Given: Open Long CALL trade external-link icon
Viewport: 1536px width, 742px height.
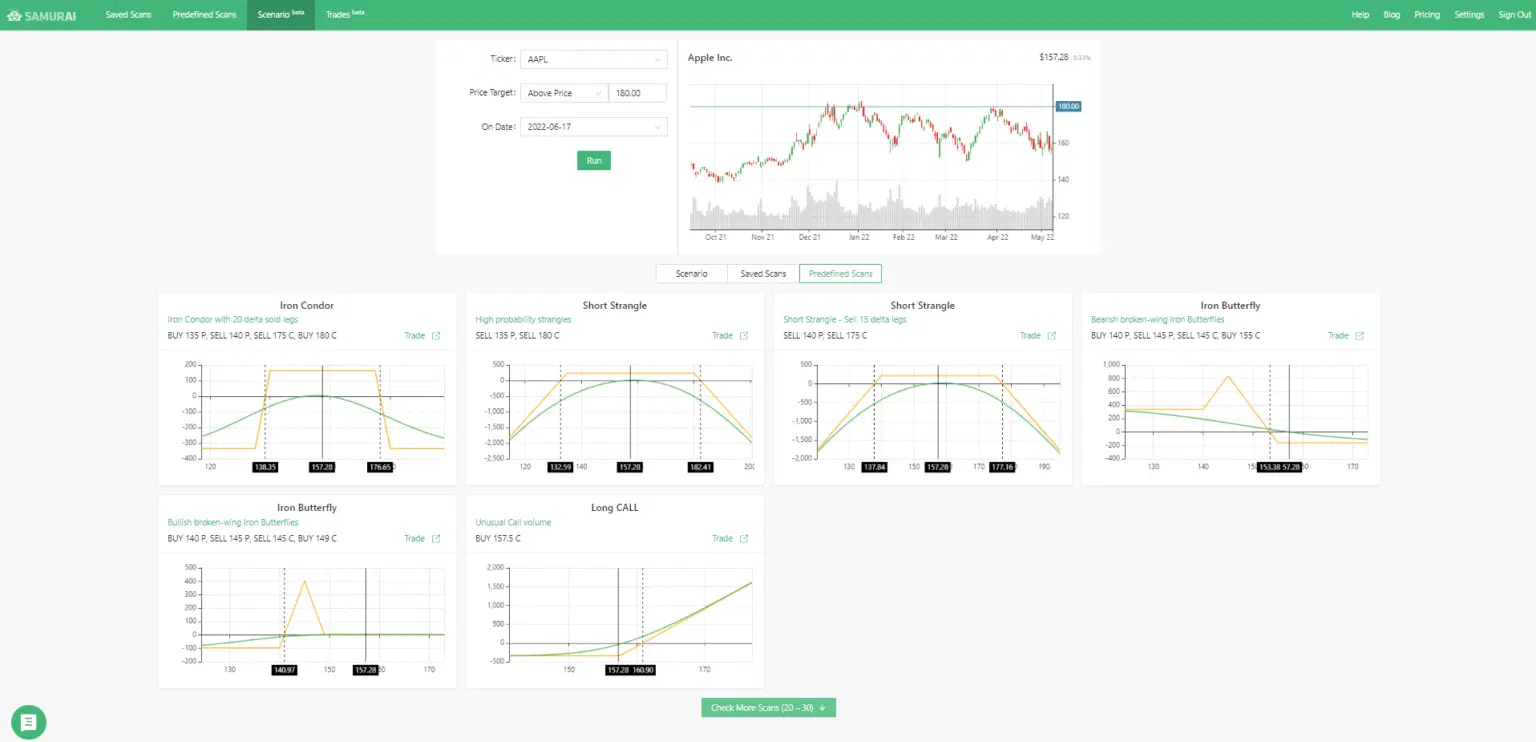Looking at the screenshot, I should point(744,538).
